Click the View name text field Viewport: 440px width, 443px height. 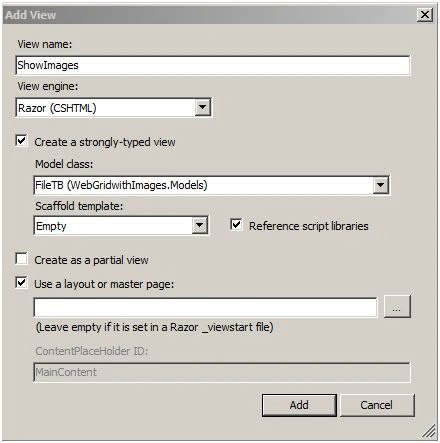[213, 65]
